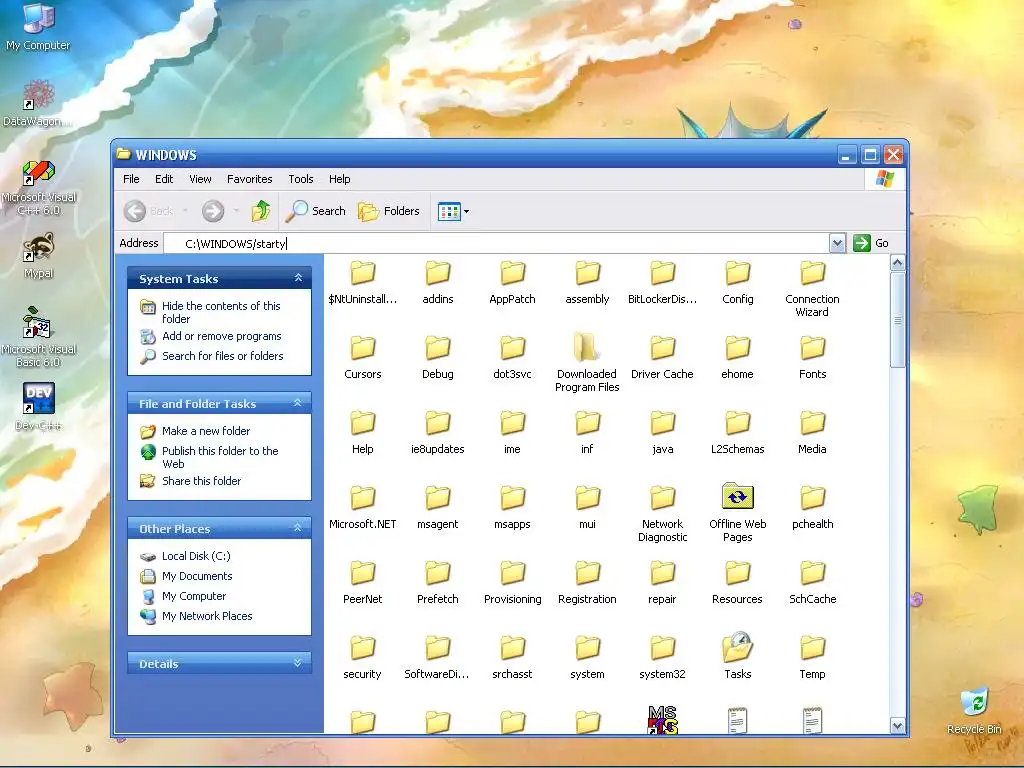Click the Back navigation button

point(149,211)
